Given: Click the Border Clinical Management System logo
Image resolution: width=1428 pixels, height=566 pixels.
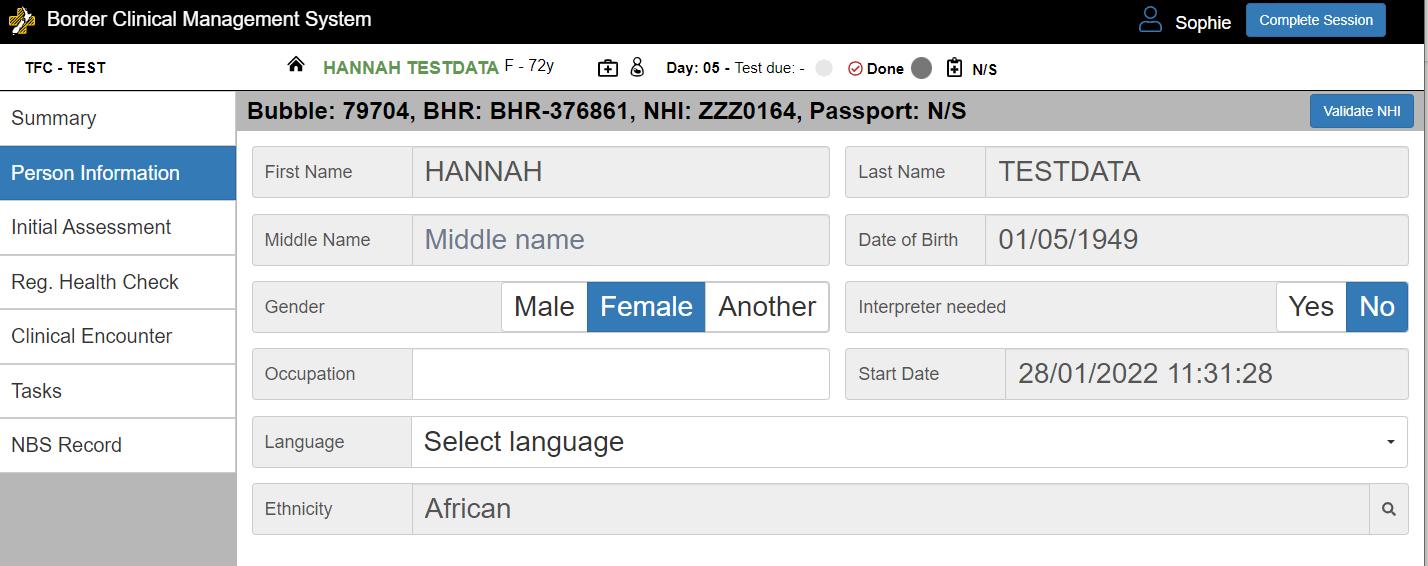Looking at the screenshot, I should point(21,20).
